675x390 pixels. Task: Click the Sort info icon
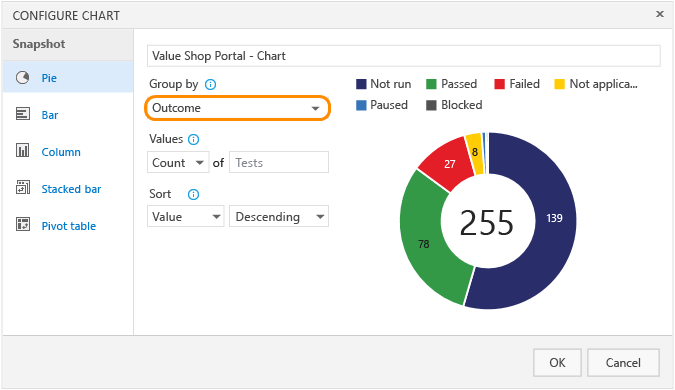click(193, 195)
